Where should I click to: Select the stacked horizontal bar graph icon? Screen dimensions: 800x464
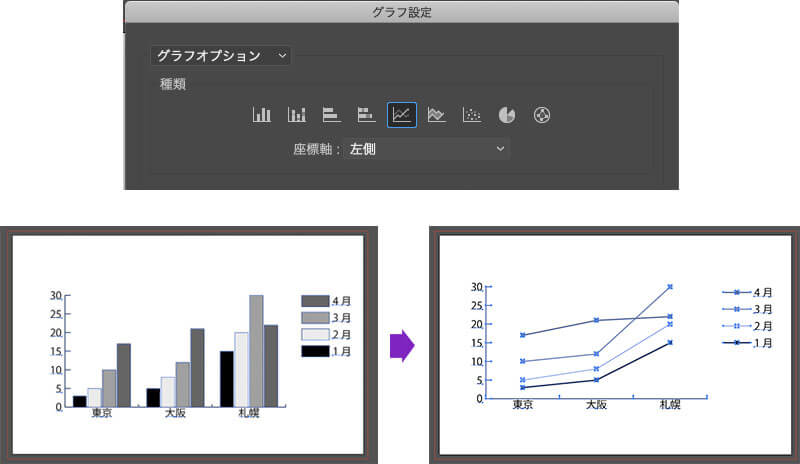pyautogui.click(x=366, y=115)
